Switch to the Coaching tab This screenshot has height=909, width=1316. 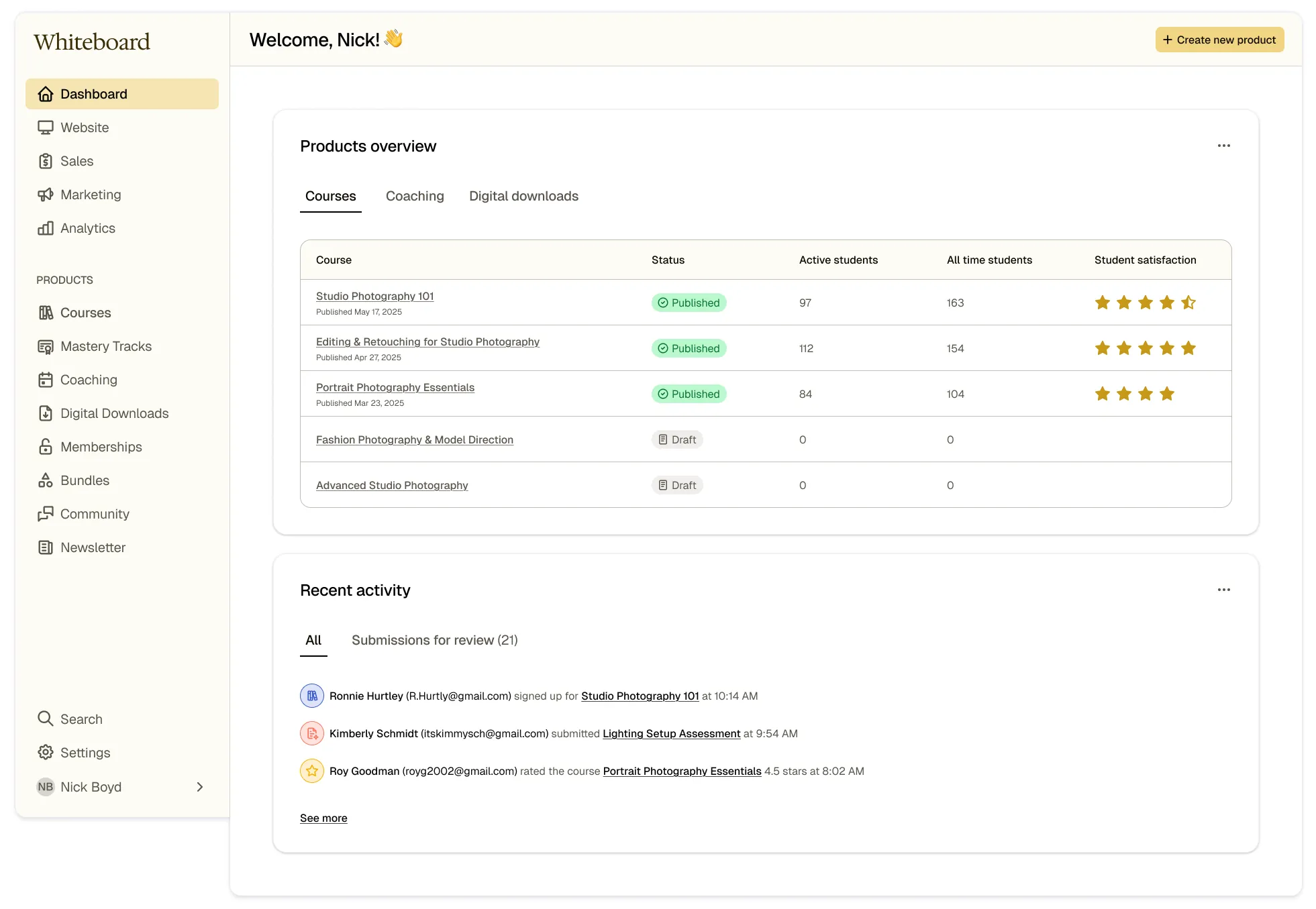coord(414,196)
